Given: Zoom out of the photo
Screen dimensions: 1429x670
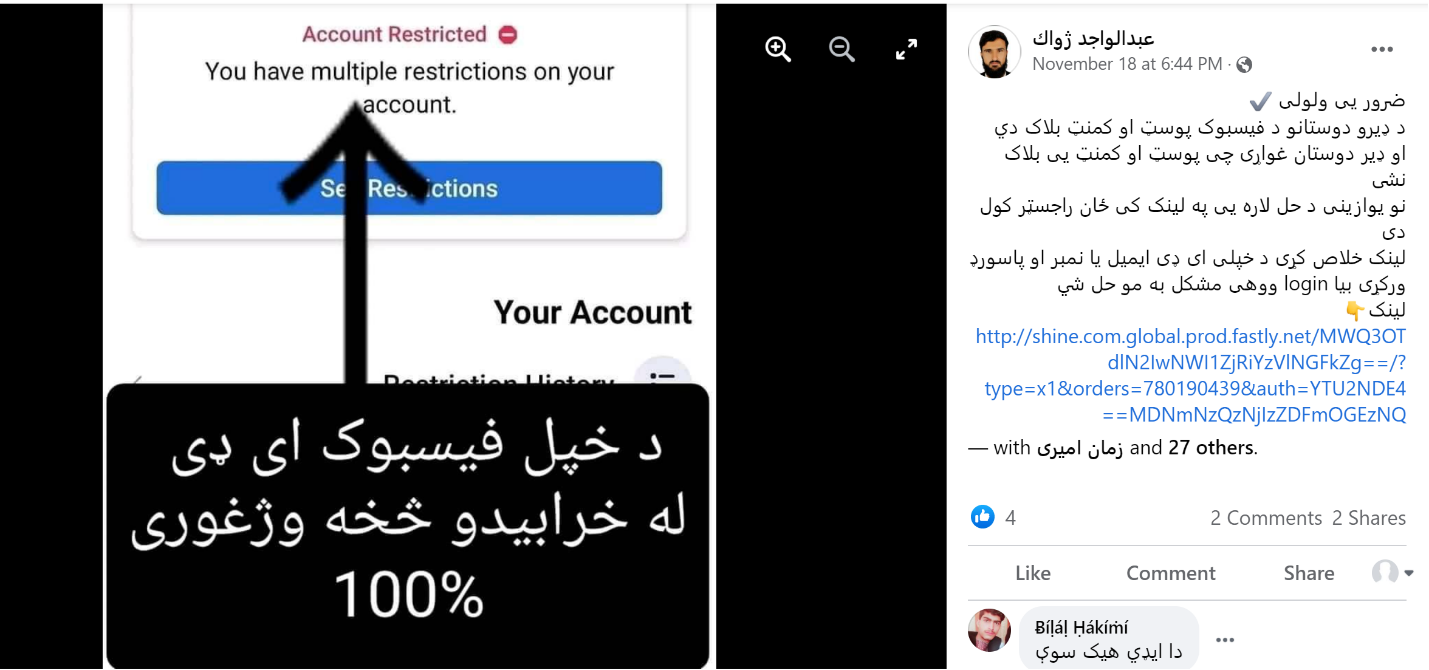Looking at the screenshot, I should 842,49.
